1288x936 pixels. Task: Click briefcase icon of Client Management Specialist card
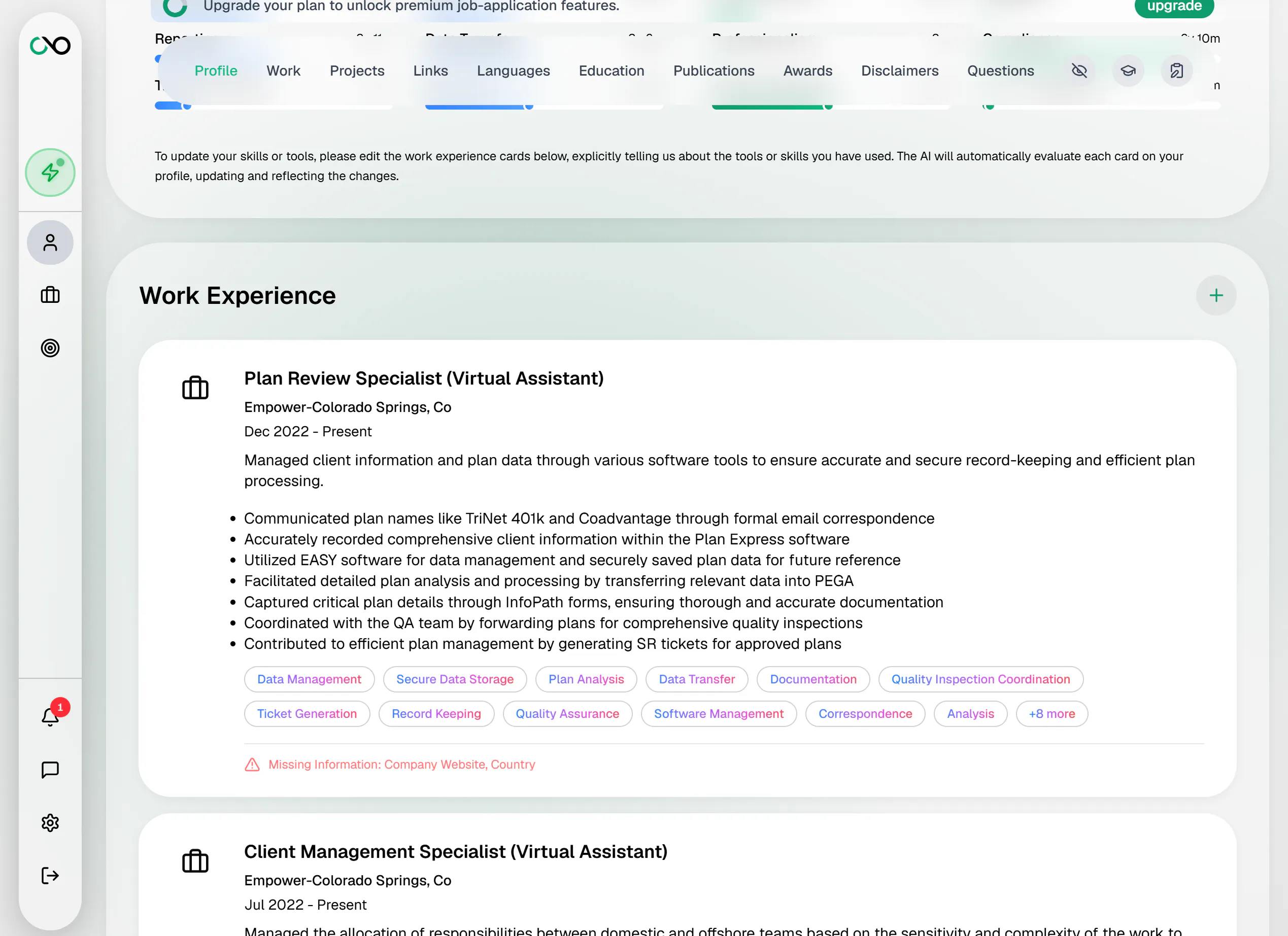pos(195,861)
